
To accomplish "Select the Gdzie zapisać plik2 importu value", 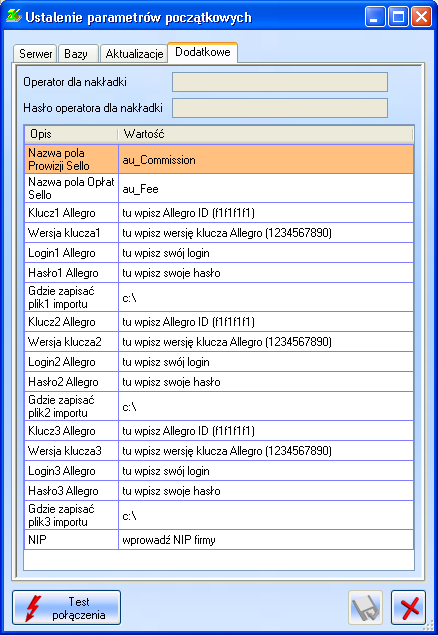I will [x=266, y=406].
